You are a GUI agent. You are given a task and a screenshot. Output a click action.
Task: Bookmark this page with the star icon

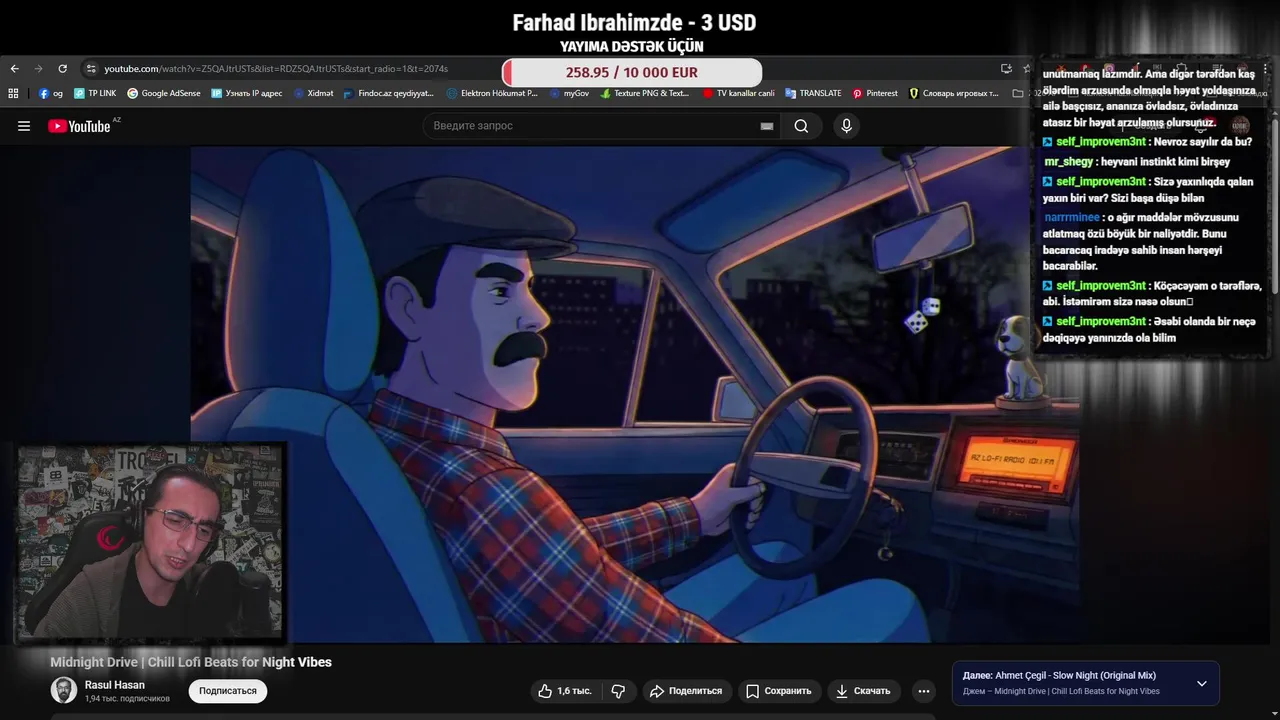pyautogui.click(x=1026, y=69)
